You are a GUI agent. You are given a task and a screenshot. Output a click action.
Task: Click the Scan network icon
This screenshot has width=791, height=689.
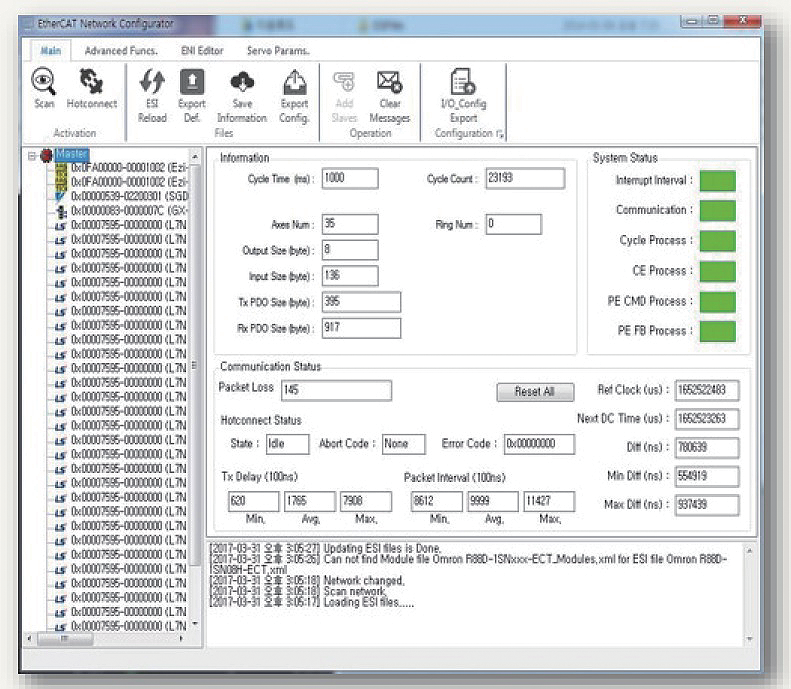(x=43, y=82)
